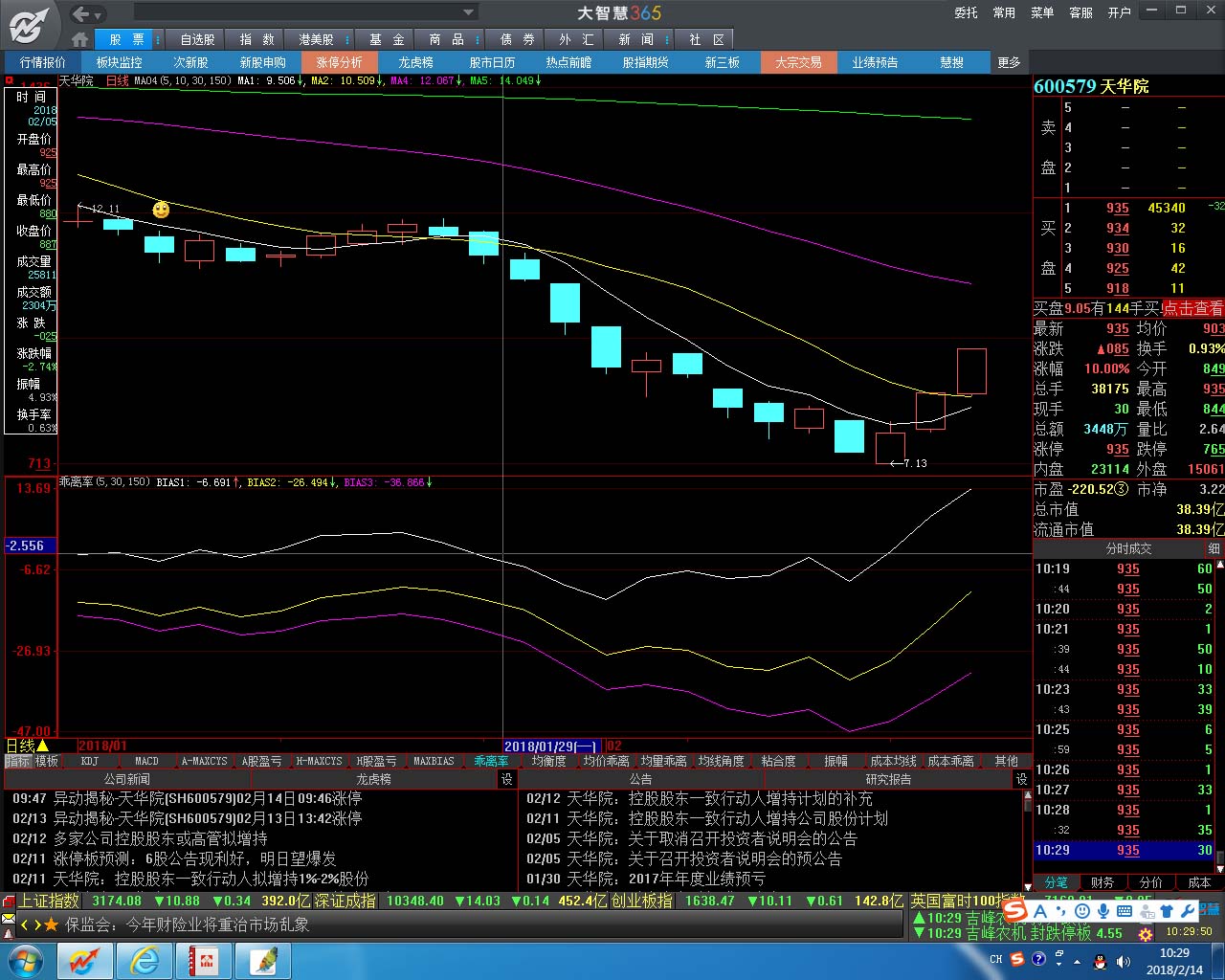Select the 乖离率 indicator tab

pyautogui.click(x=491, y=761)
